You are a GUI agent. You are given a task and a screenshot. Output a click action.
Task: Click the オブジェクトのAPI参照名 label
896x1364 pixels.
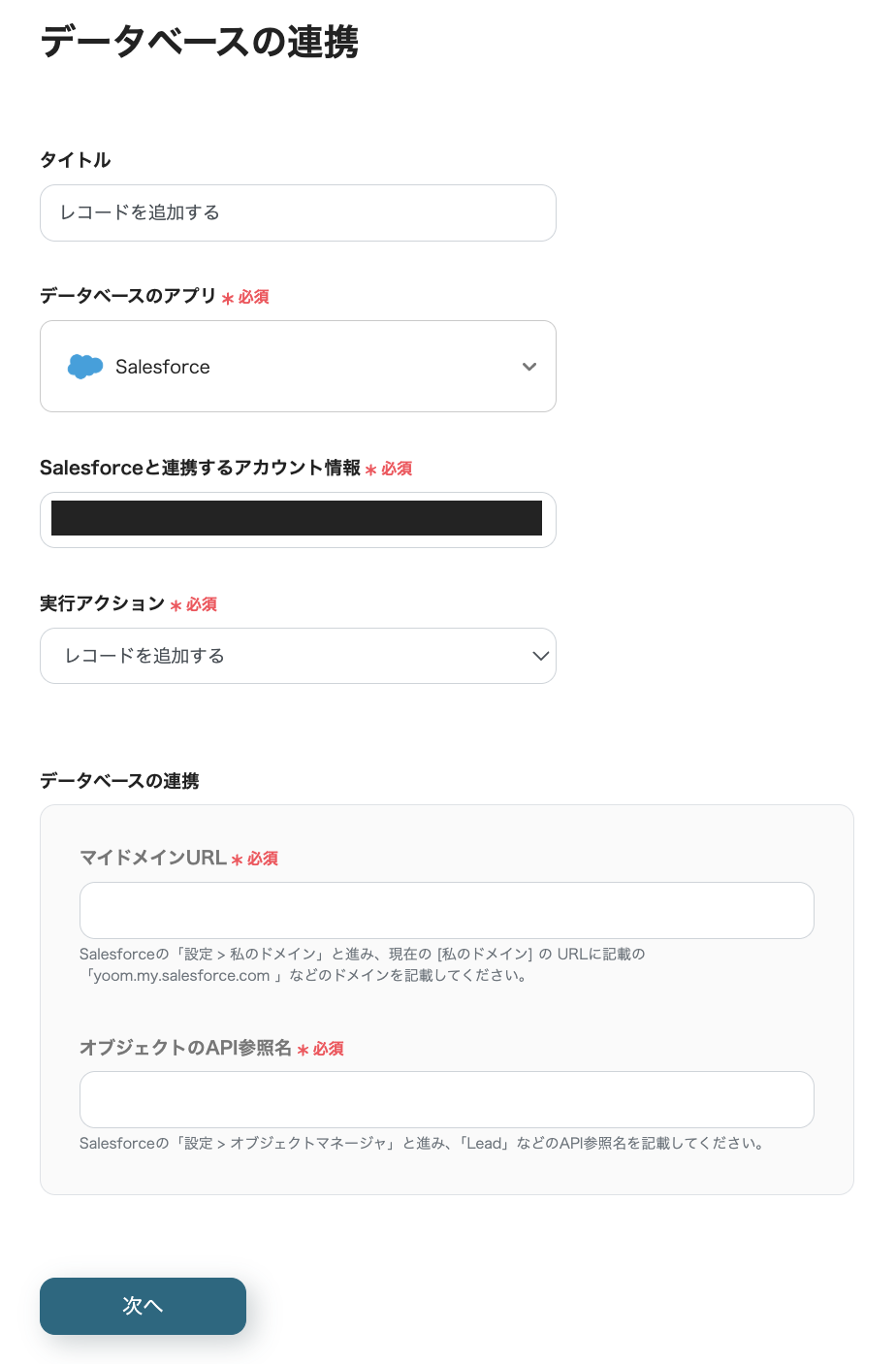185,1048
